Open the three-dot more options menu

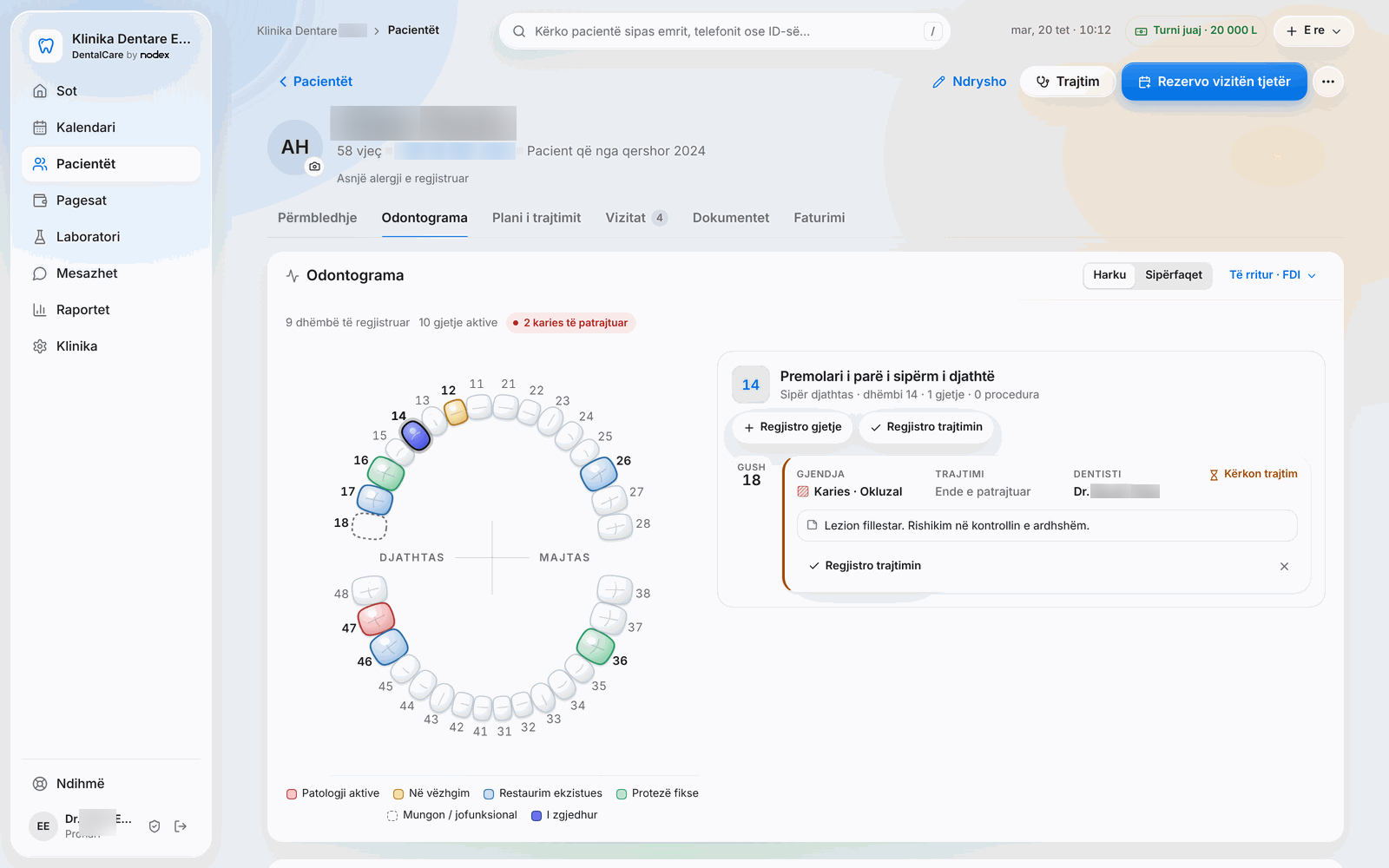[x=1328, y=82]
